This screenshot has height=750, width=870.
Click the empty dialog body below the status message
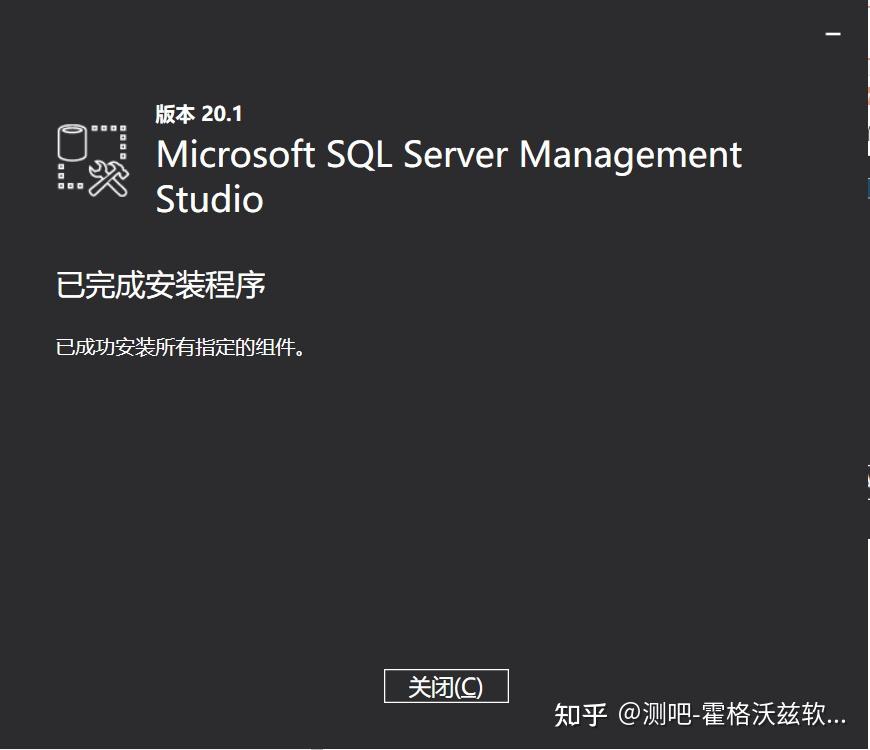(x=435, y=500)
